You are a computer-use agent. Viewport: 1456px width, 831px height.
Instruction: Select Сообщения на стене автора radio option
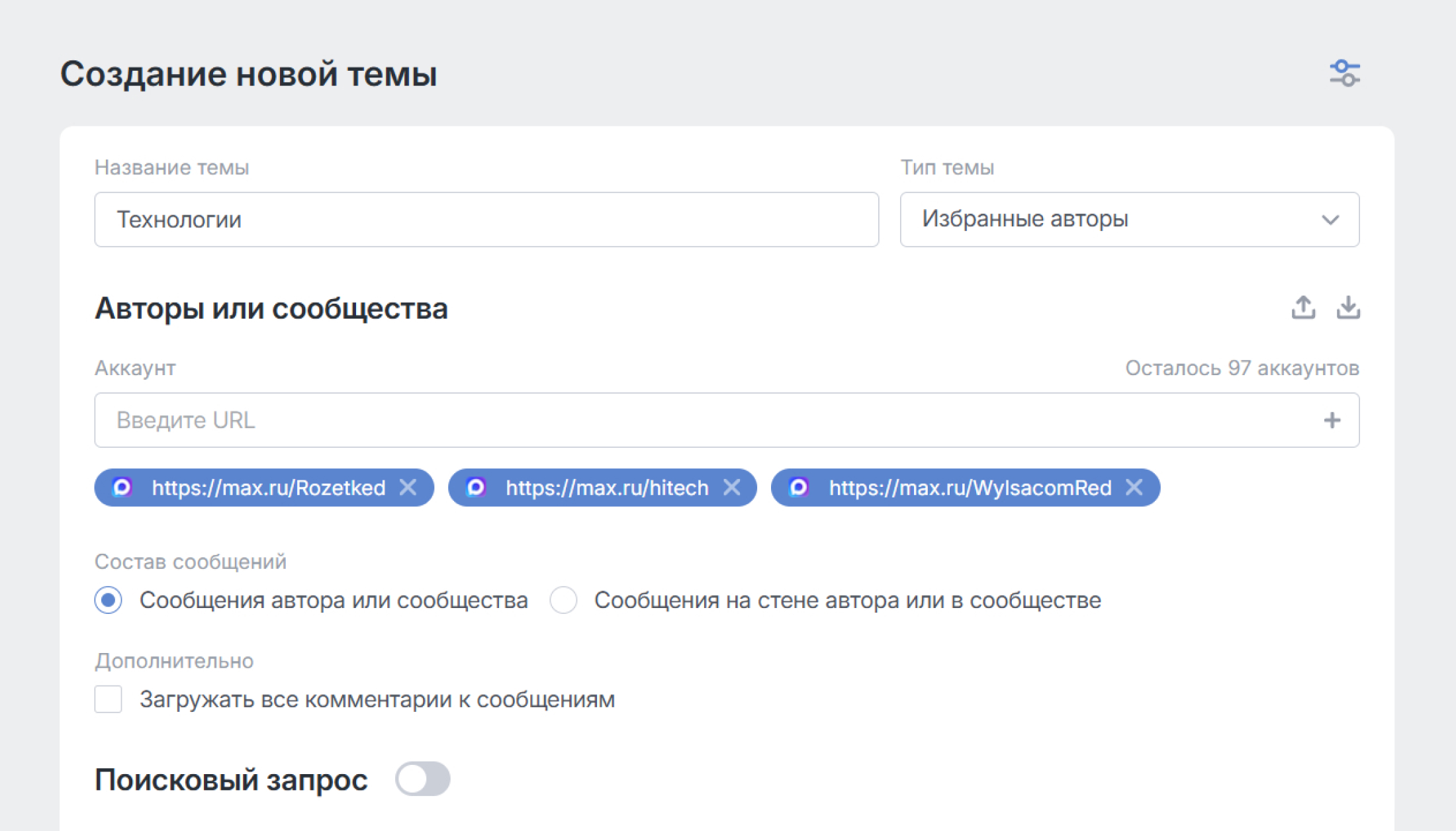pyautogui.click(x=564, y=601)
